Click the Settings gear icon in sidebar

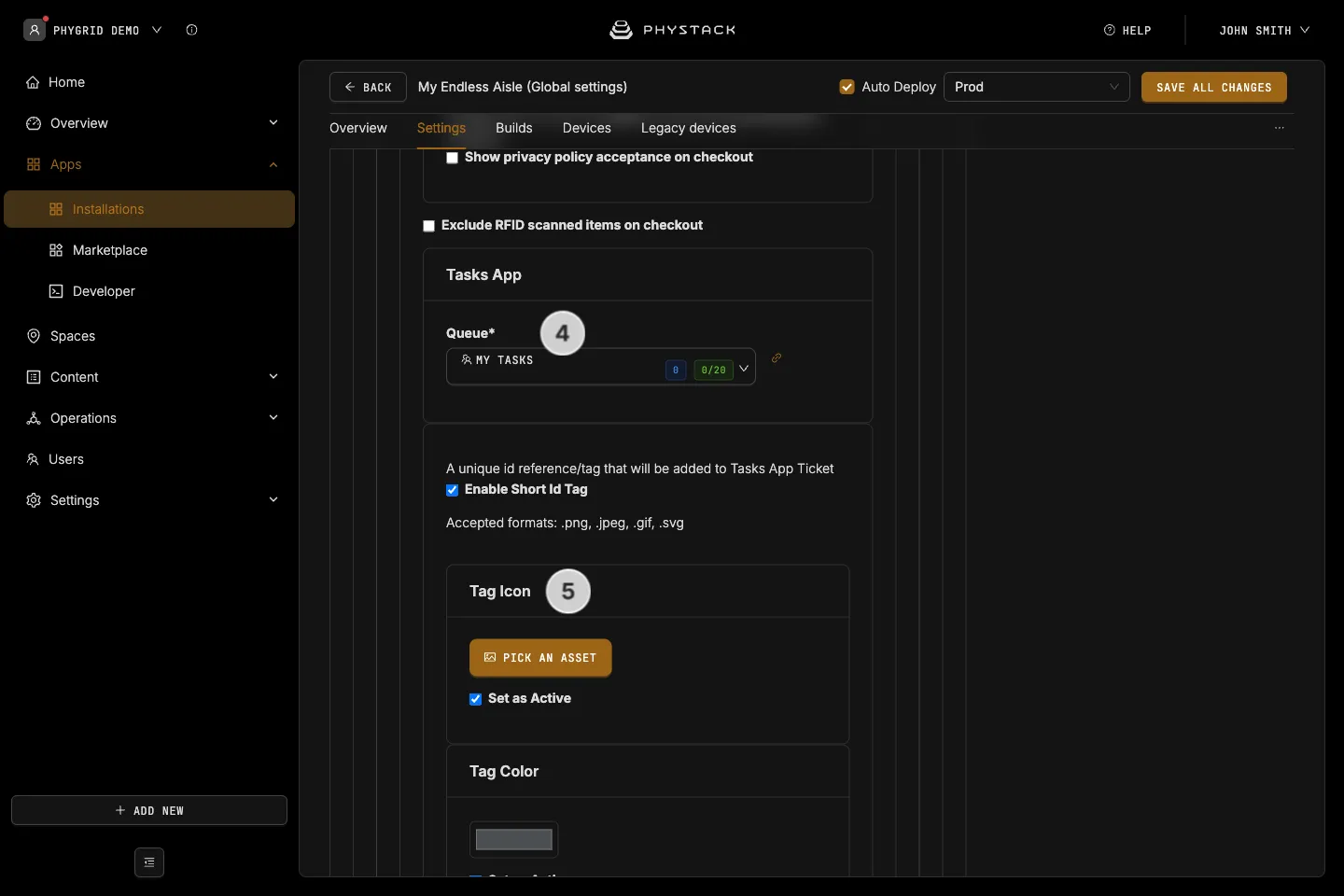pyautogui.click(x=34, y=500)
